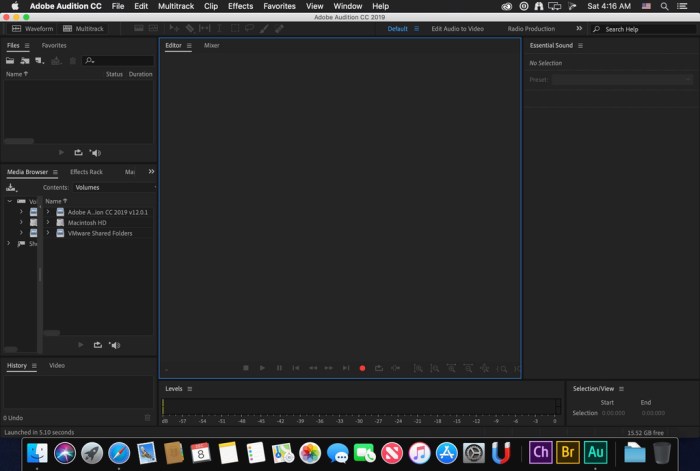Click the Import File icon in Files panel

pyautogui.click(x=26, y=61)
